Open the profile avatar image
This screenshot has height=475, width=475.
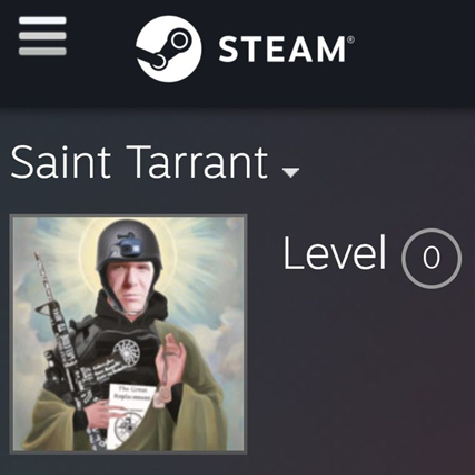click(x=129, y=334)
